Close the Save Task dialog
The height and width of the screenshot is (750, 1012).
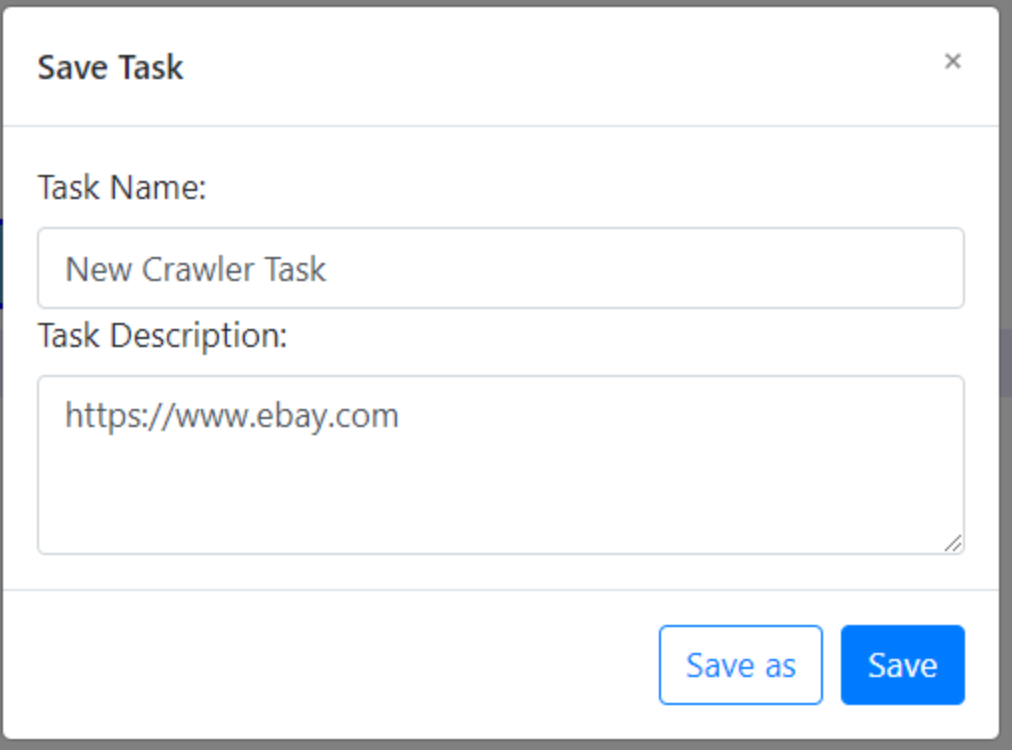pyautogui.click(x=953, y=61)
